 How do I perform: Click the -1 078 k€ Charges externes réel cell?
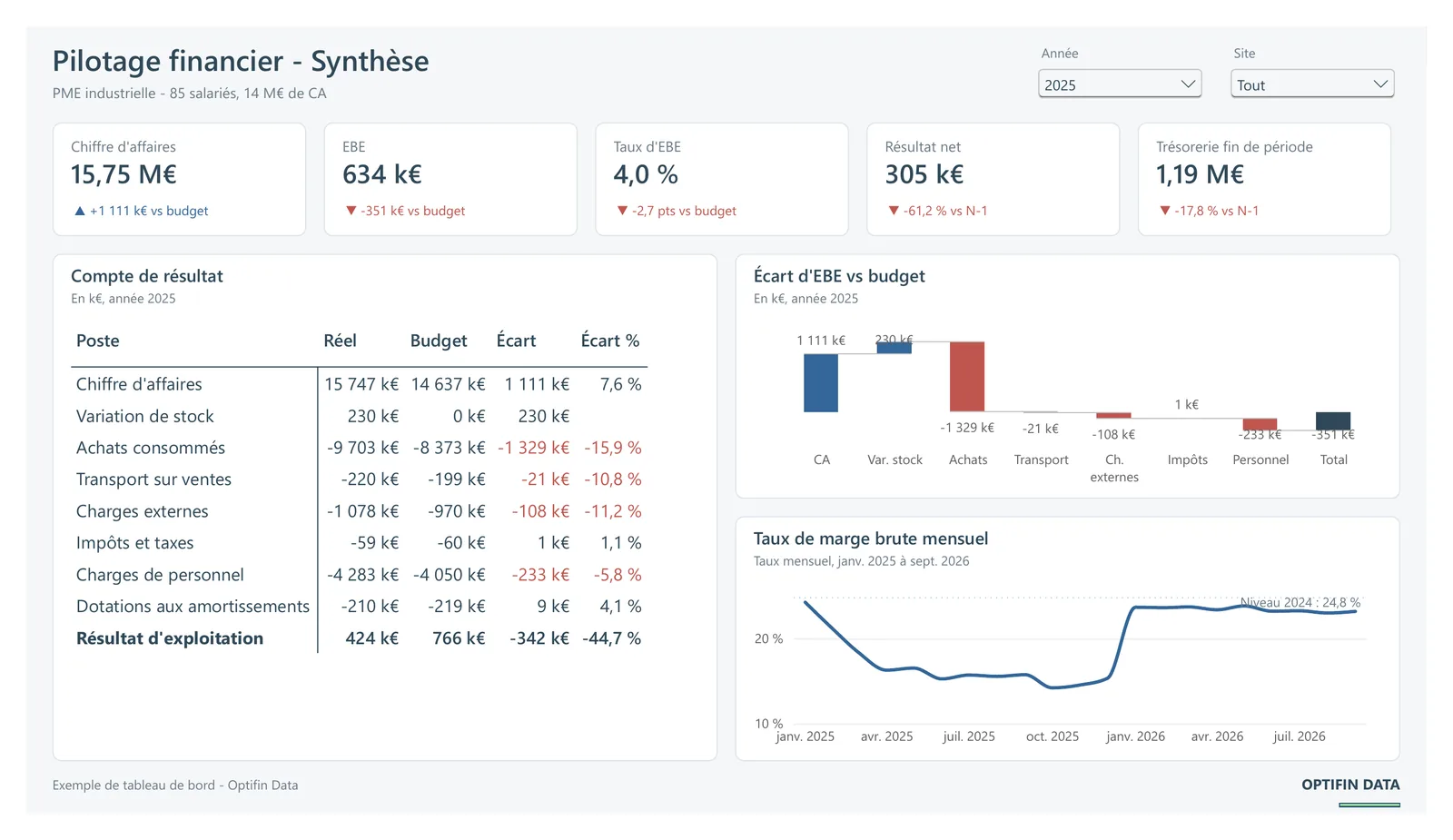click(x=363, y=511)
